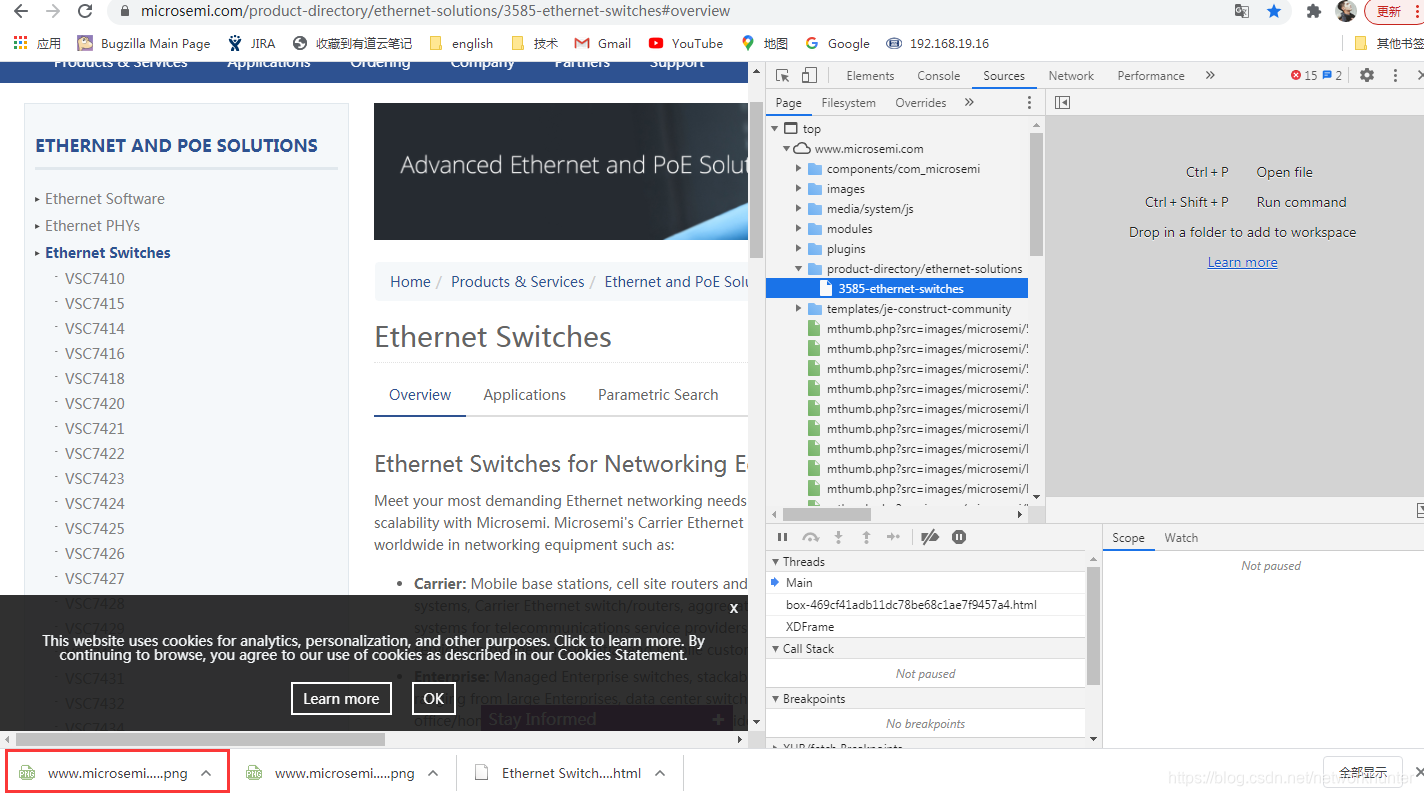The width and height of the screenshot is (1424, 796).
Task: Pause script execution
Action: (x=783, y=538)
